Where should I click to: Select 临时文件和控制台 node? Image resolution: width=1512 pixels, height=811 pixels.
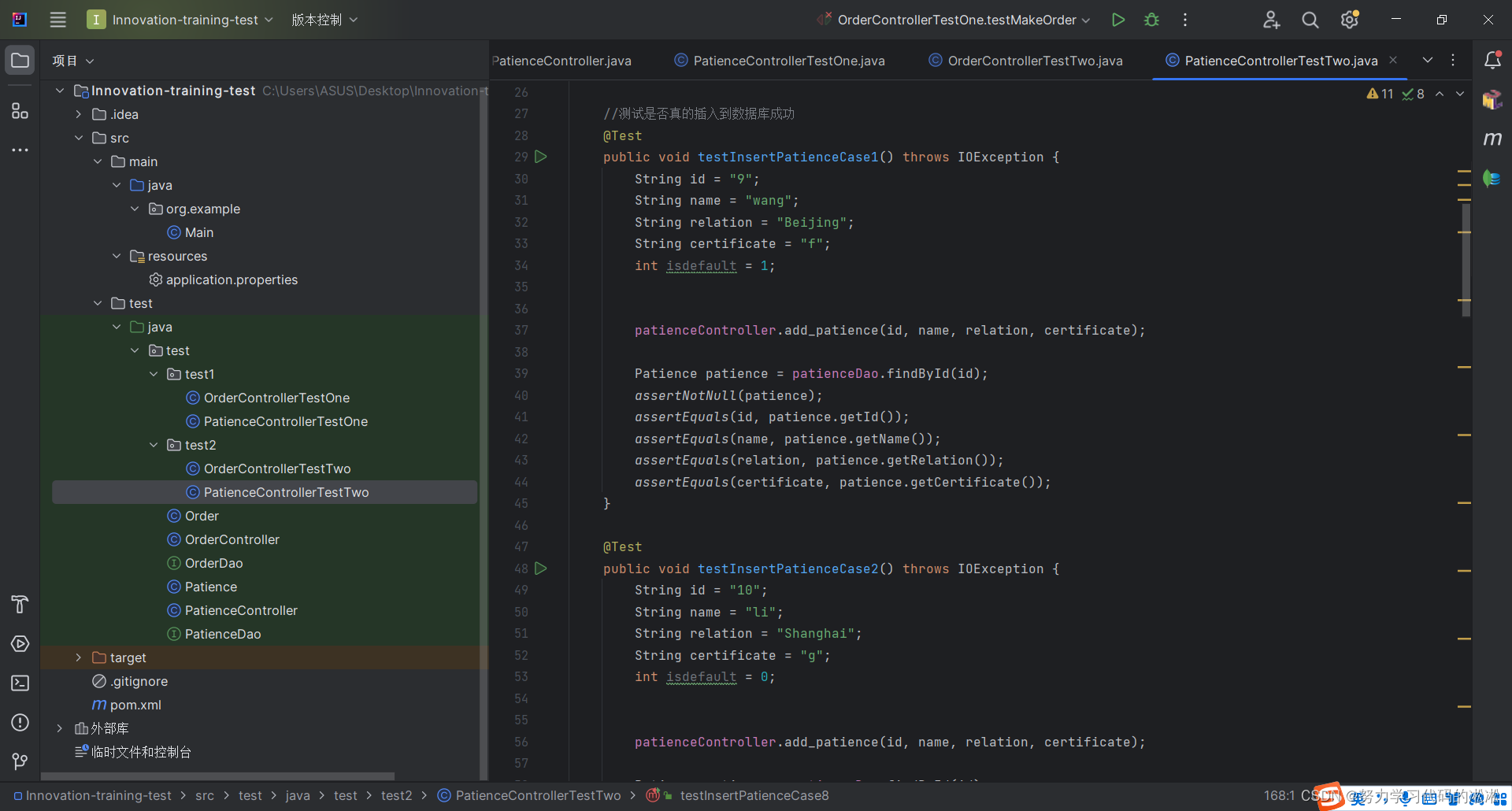[133, 752]
